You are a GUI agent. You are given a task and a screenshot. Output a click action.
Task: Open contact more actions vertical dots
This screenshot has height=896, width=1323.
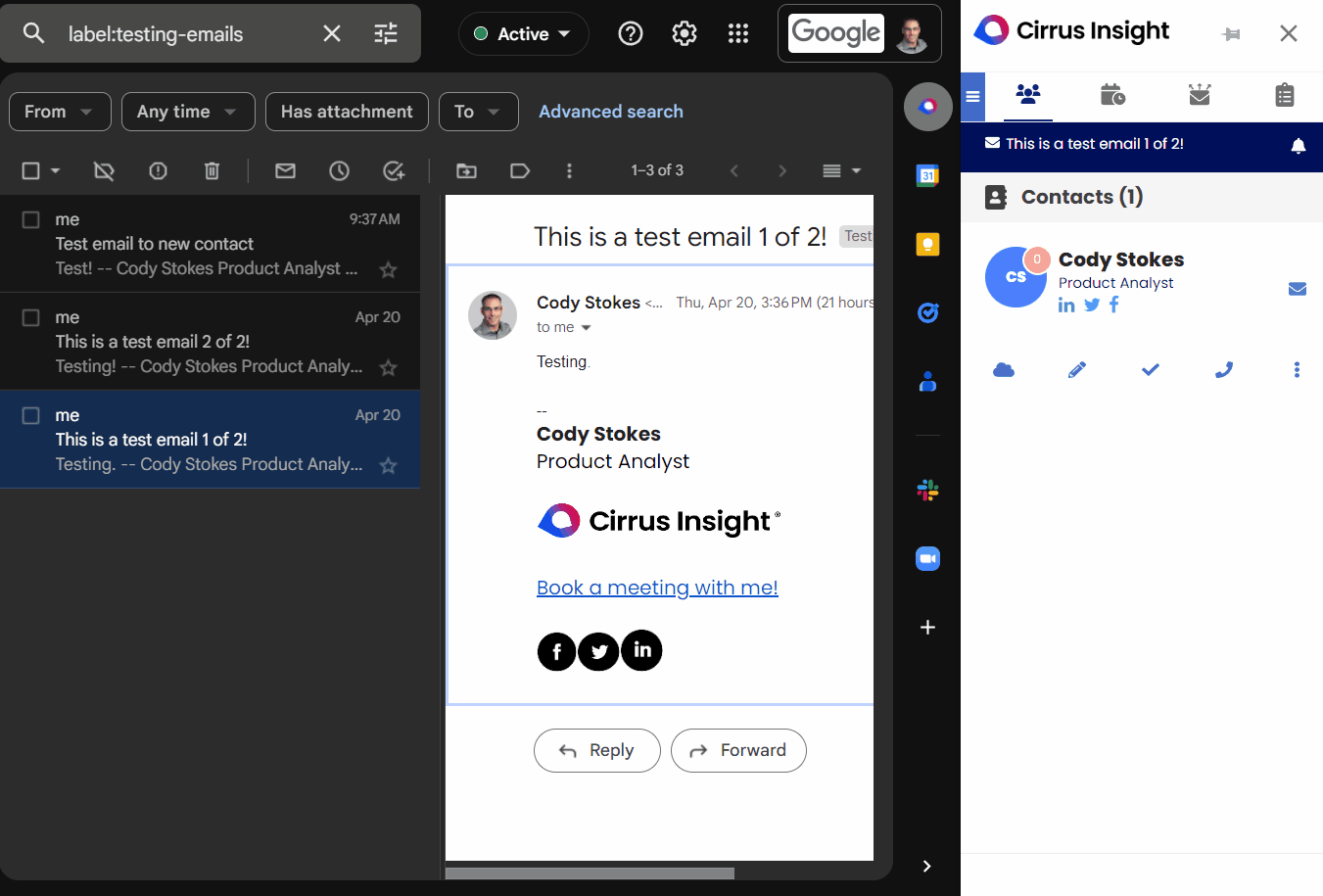tap(1297, 370)
